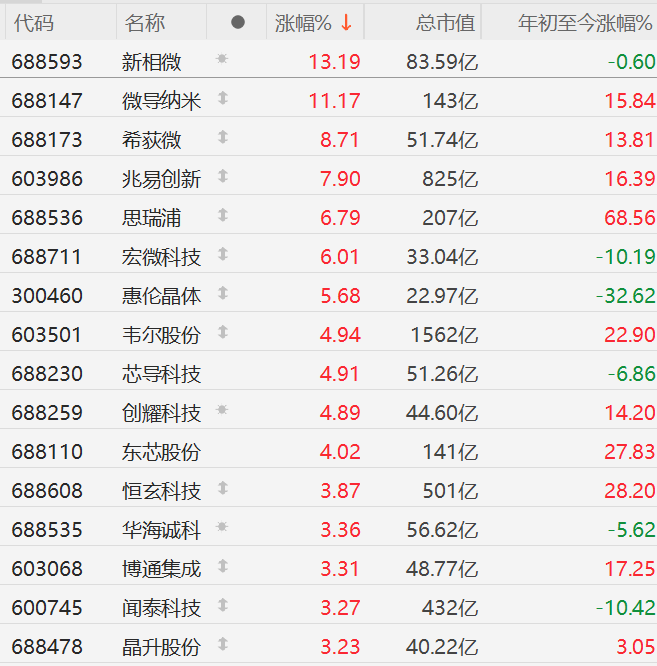
Task: Click the arrow icon beside 晶升股份
Action: 223,644
